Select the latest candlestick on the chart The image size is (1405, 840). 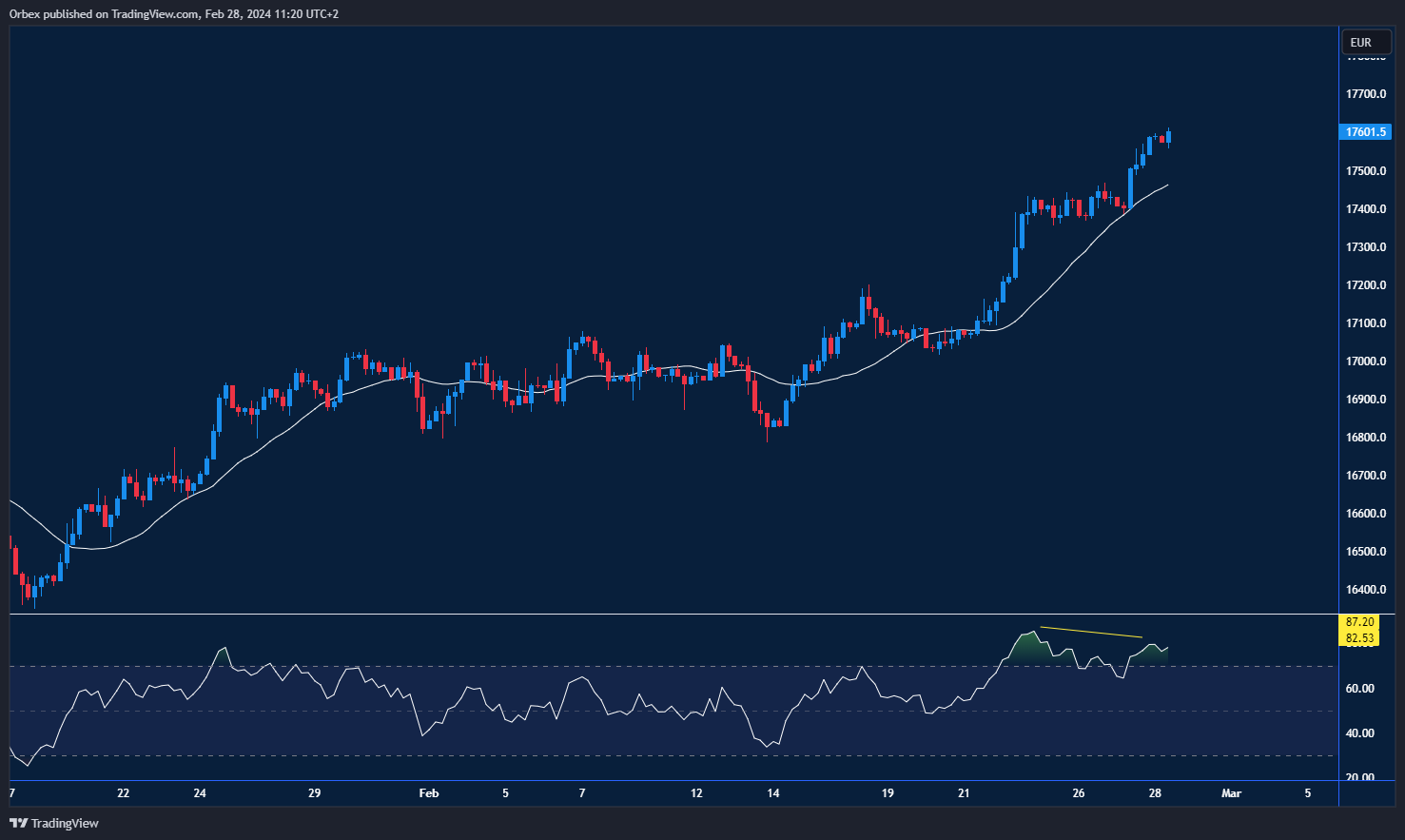1168,138
